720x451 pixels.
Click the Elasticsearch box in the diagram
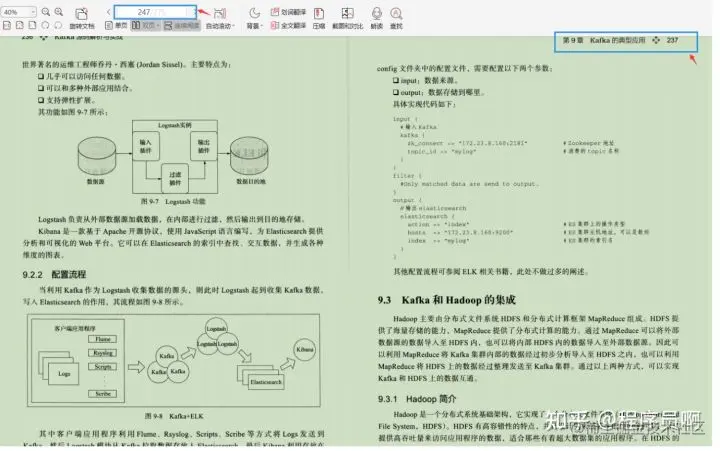coord(266,382)
